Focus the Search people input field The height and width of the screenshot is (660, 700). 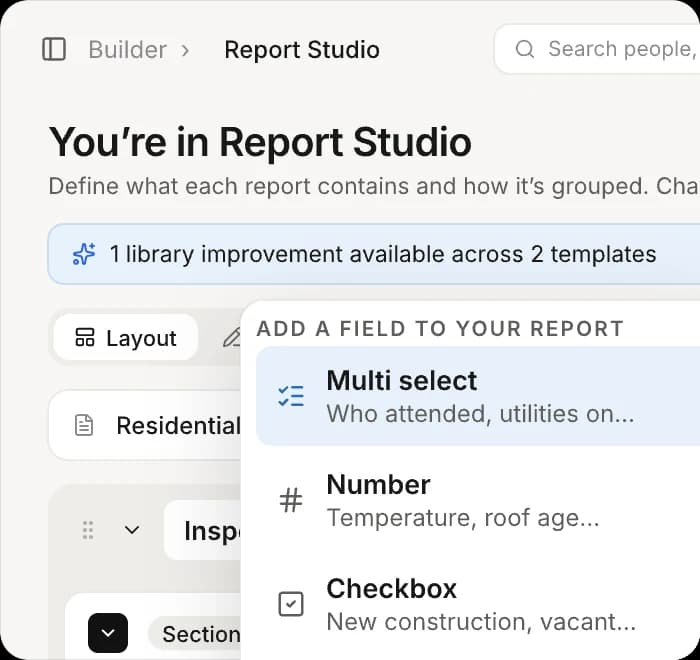[x=597, y=49]
